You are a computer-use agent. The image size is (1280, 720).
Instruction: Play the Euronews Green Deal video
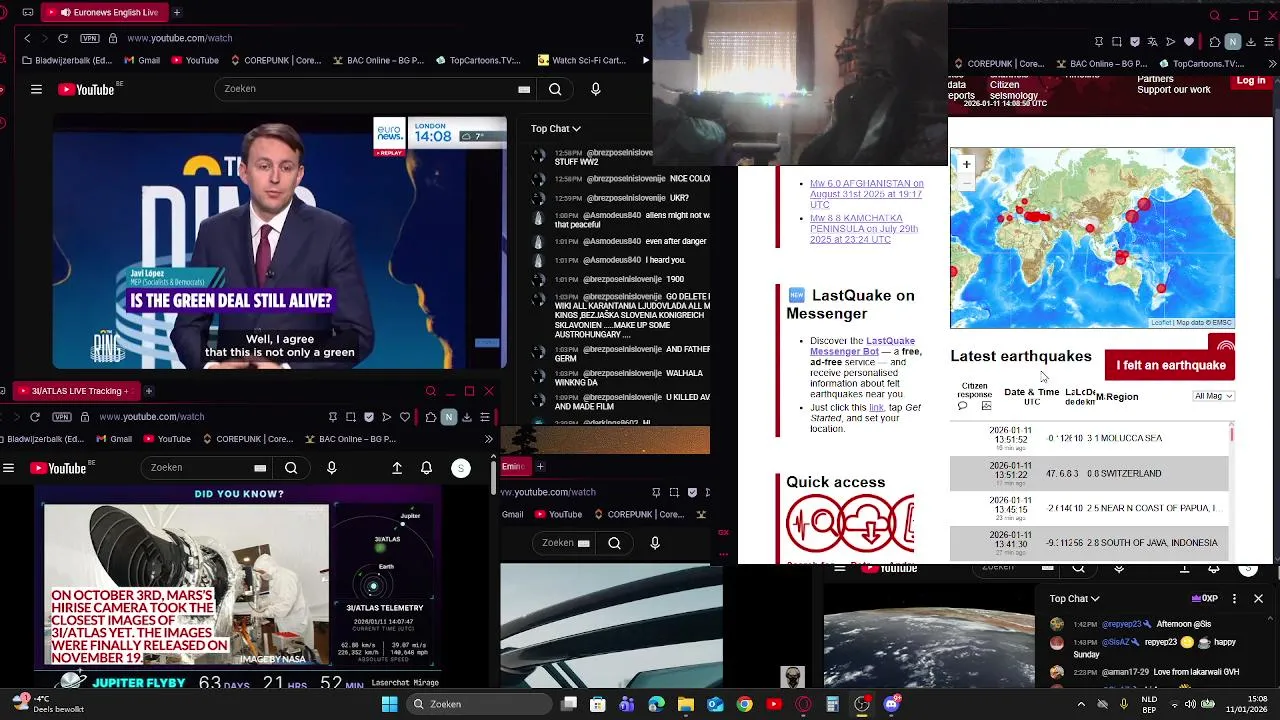pyautogui.click(x=279, y=243)
